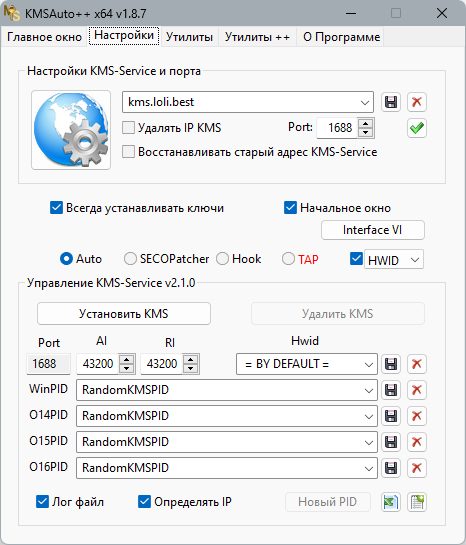Click the Excel sheet icon beside Новый PID
The image size is (466, 545).
pos(391,502)
